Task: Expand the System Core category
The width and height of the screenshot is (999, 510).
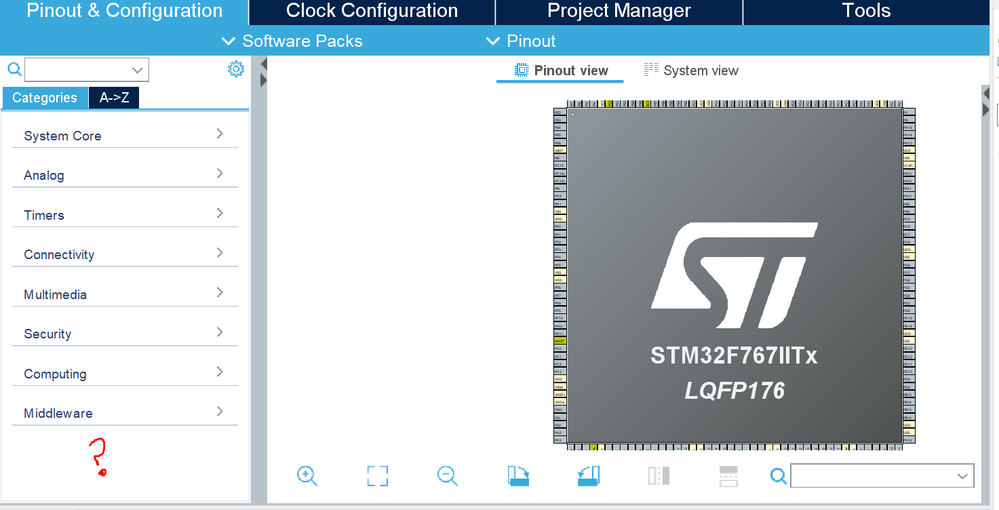Action: click(125, 135)
